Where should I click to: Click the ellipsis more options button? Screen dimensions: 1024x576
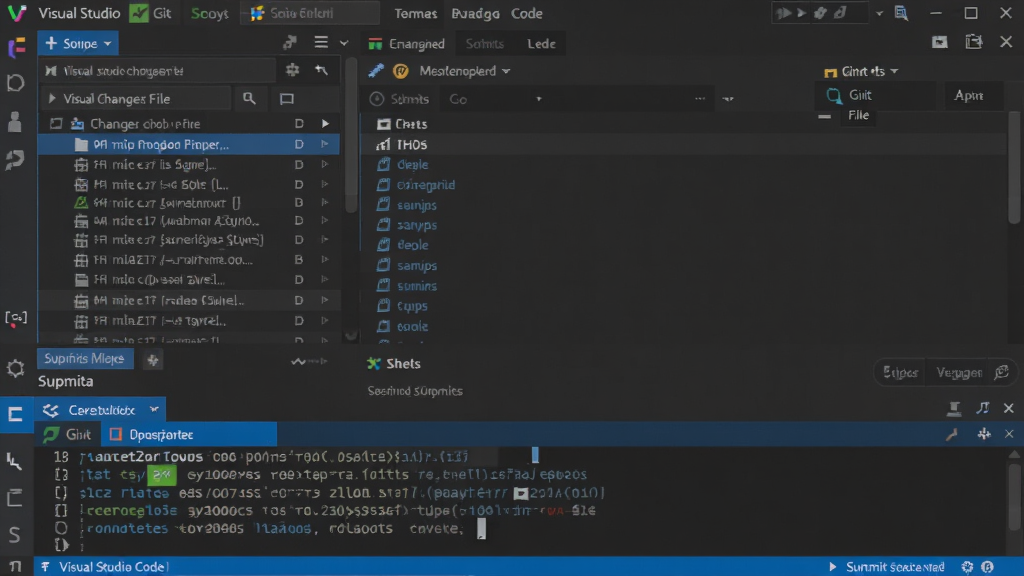click(x=700, y=99)
